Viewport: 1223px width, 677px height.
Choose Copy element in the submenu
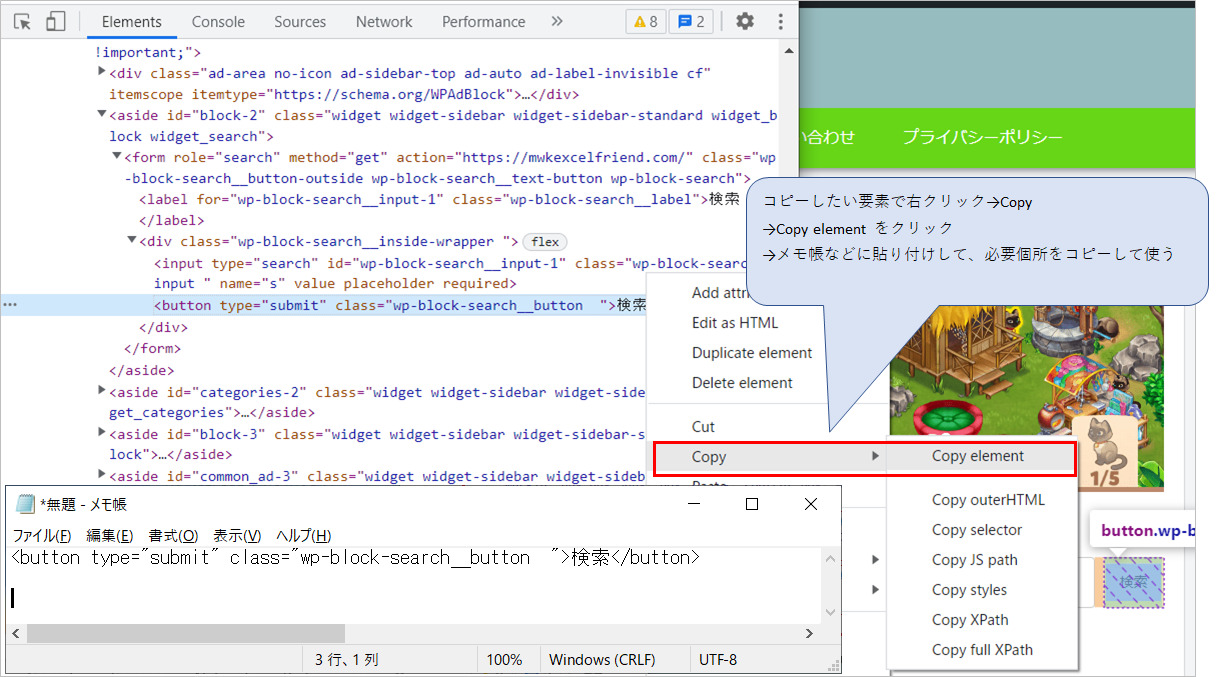tap(978, 456)
